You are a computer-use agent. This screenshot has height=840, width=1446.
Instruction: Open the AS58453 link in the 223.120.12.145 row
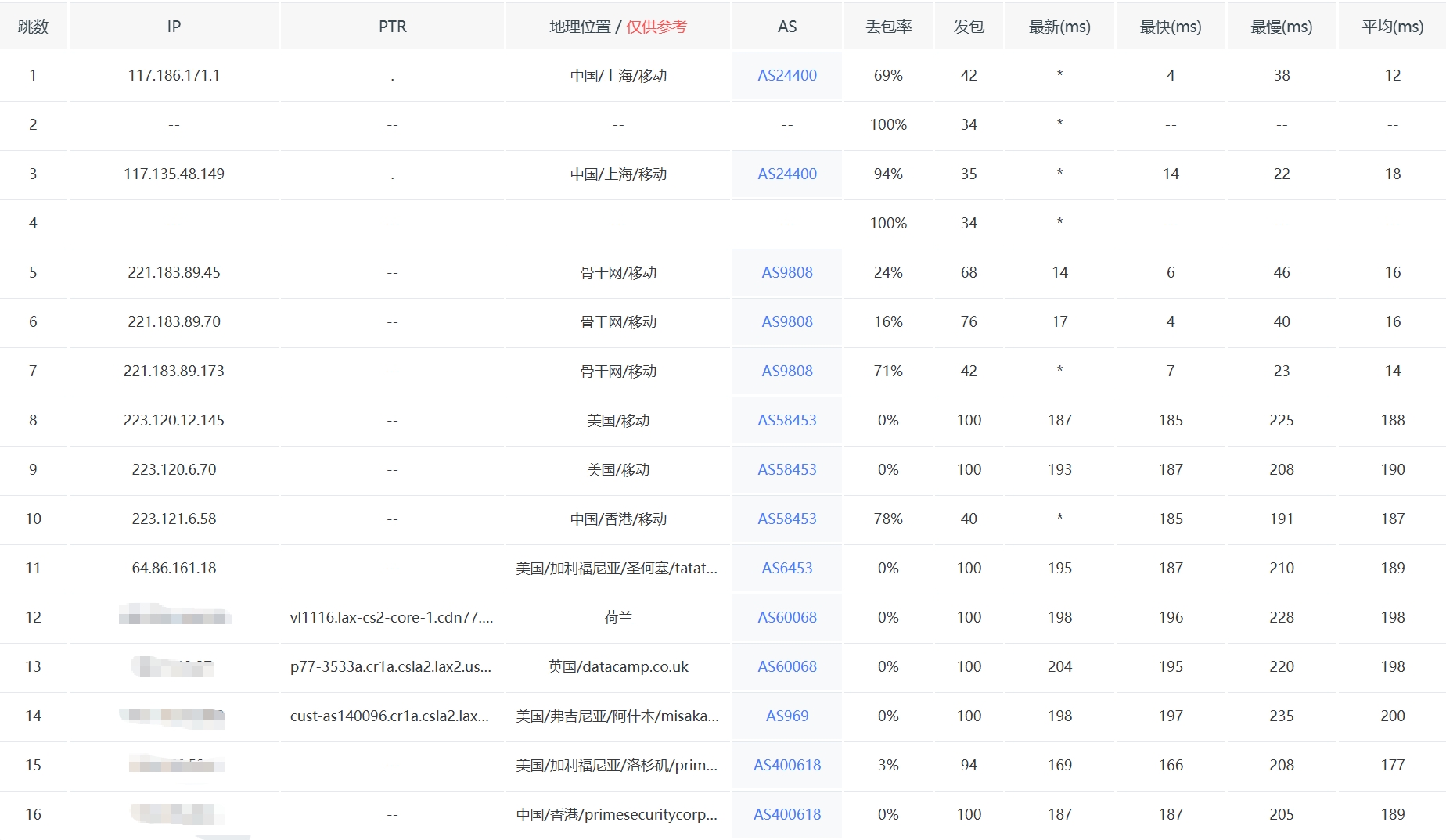tap(787, 420)
